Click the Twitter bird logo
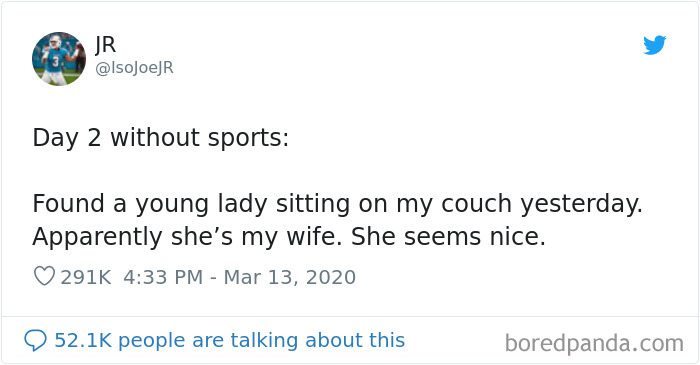The width and height of the screenshot is (700, 365). (x=654, y=45)
